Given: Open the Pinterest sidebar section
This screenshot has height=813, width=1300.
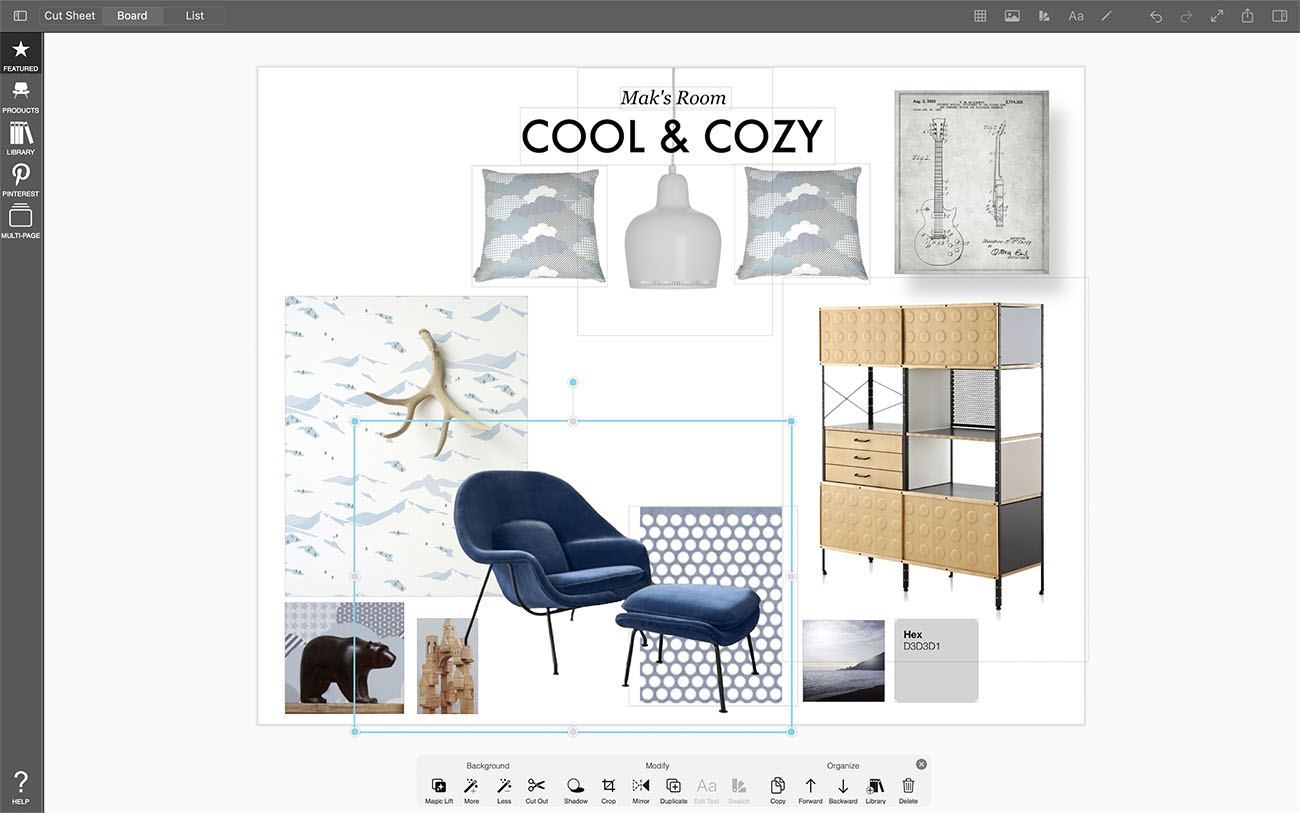Looking at the screenshot, I should (21, 180).
